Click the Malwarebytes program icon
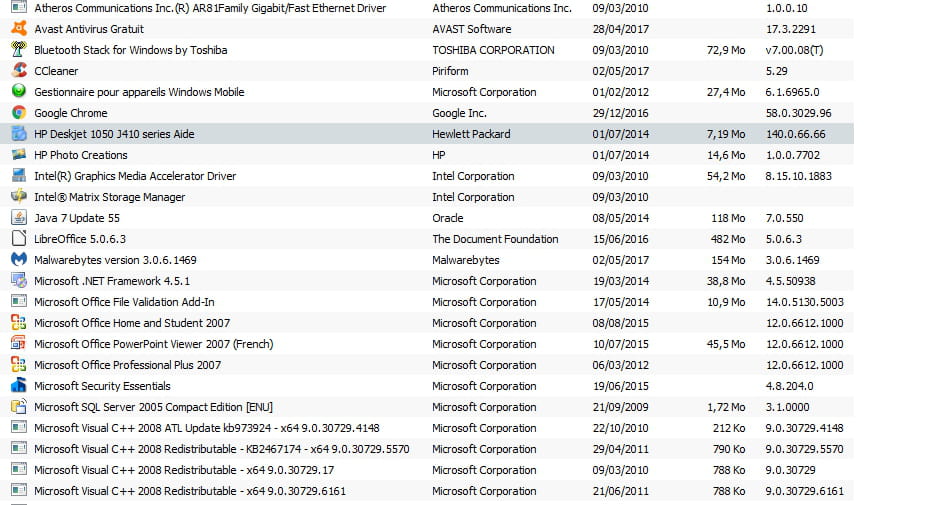927x505 pixels. 19,260
